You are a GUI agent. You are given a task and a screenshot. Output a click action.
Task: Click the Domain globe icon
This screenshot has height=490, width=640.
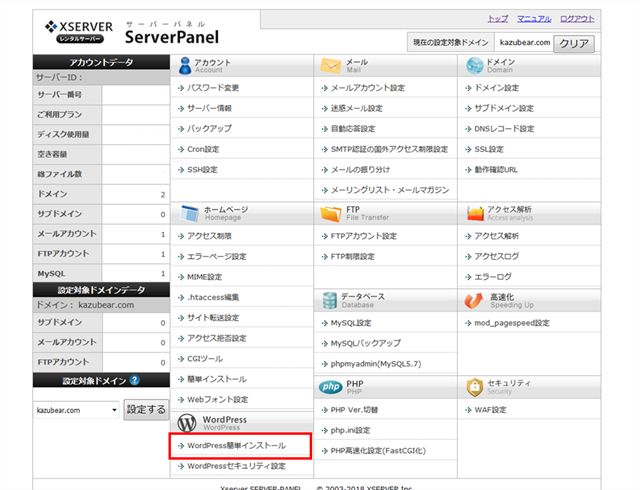474,65
